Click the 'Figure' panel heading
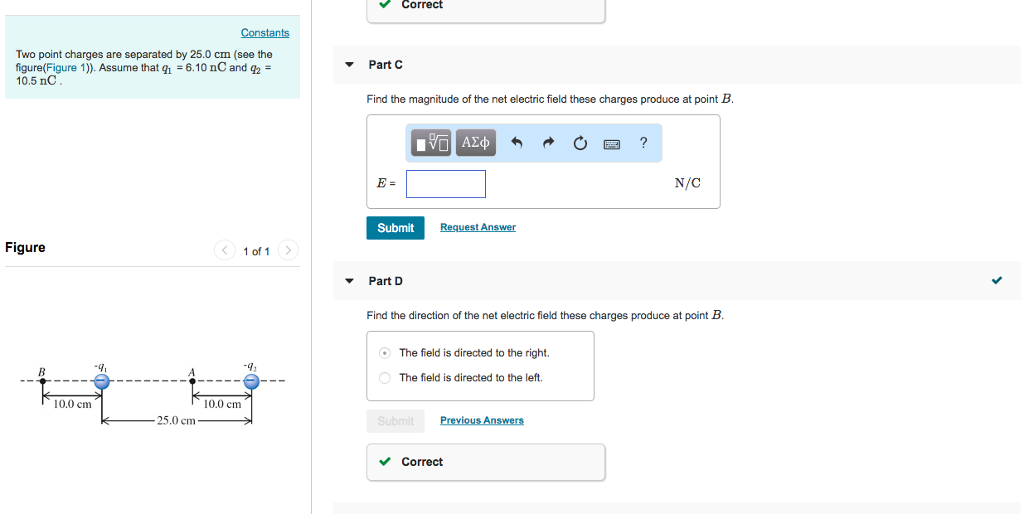The image size is (1024, 514). [x=25, y=248]
